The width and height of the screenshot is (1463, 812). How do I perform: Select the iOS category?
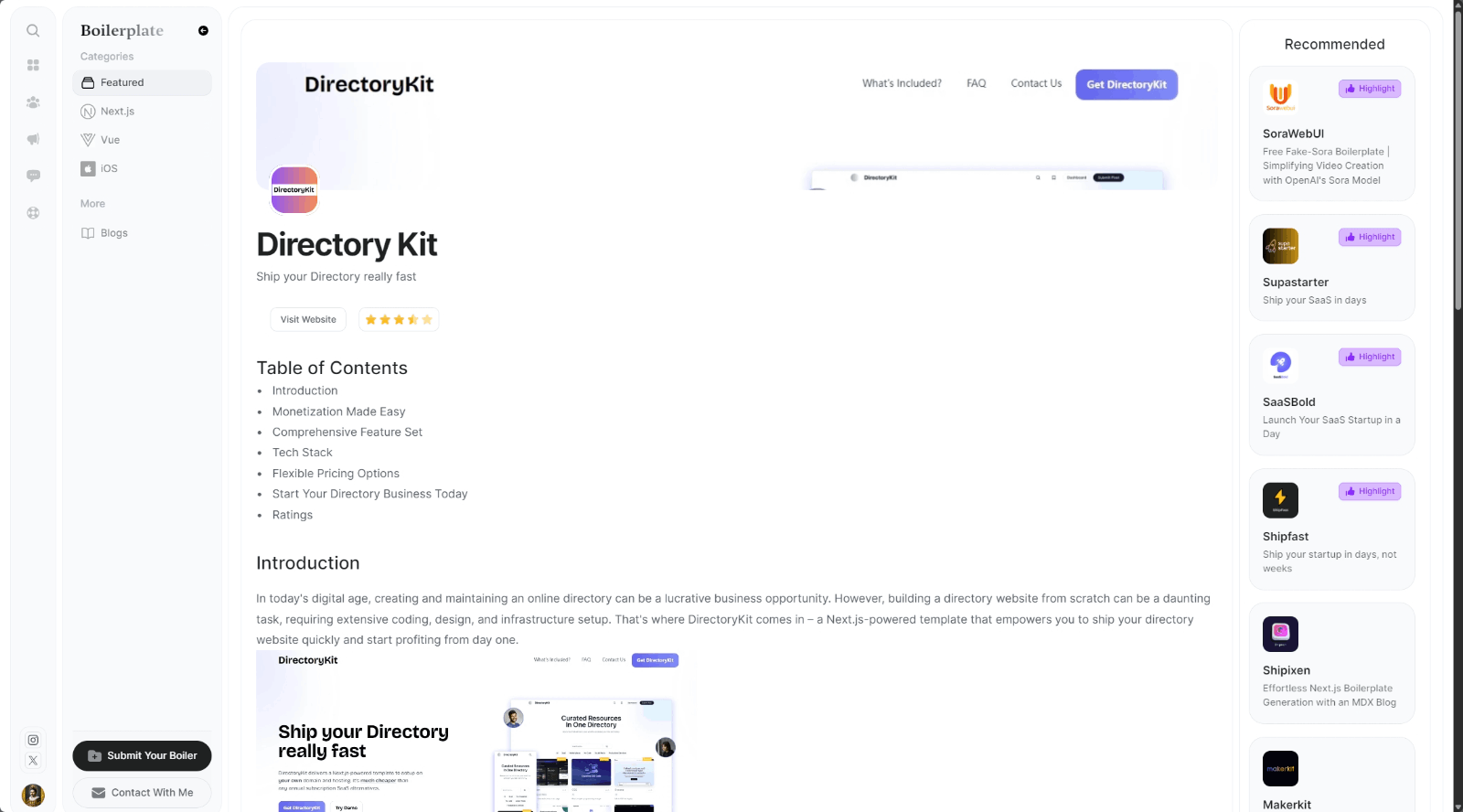[x=142, y=168]
